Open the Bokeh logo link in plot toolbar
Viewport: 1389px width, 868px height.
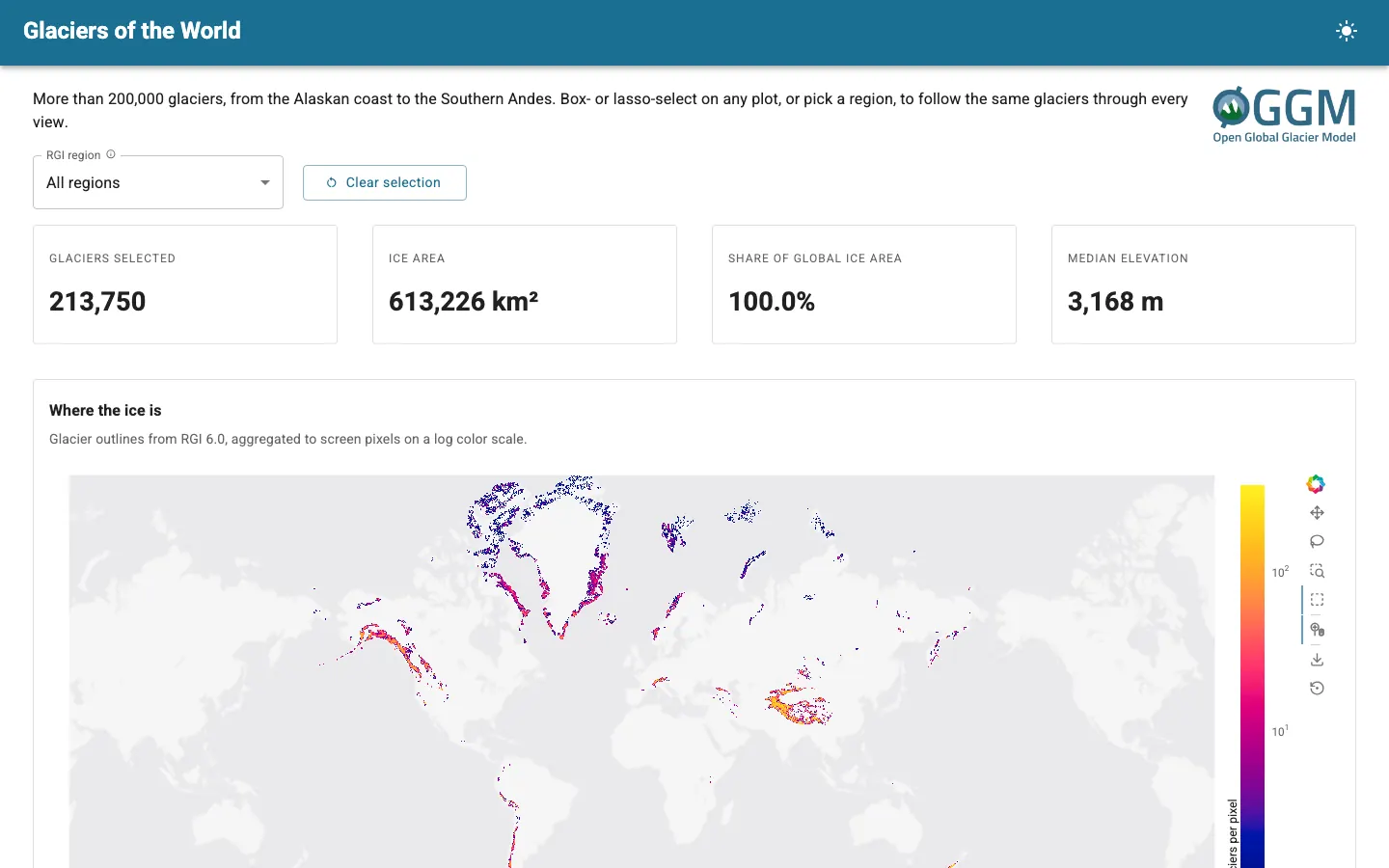coord(1316,484)
